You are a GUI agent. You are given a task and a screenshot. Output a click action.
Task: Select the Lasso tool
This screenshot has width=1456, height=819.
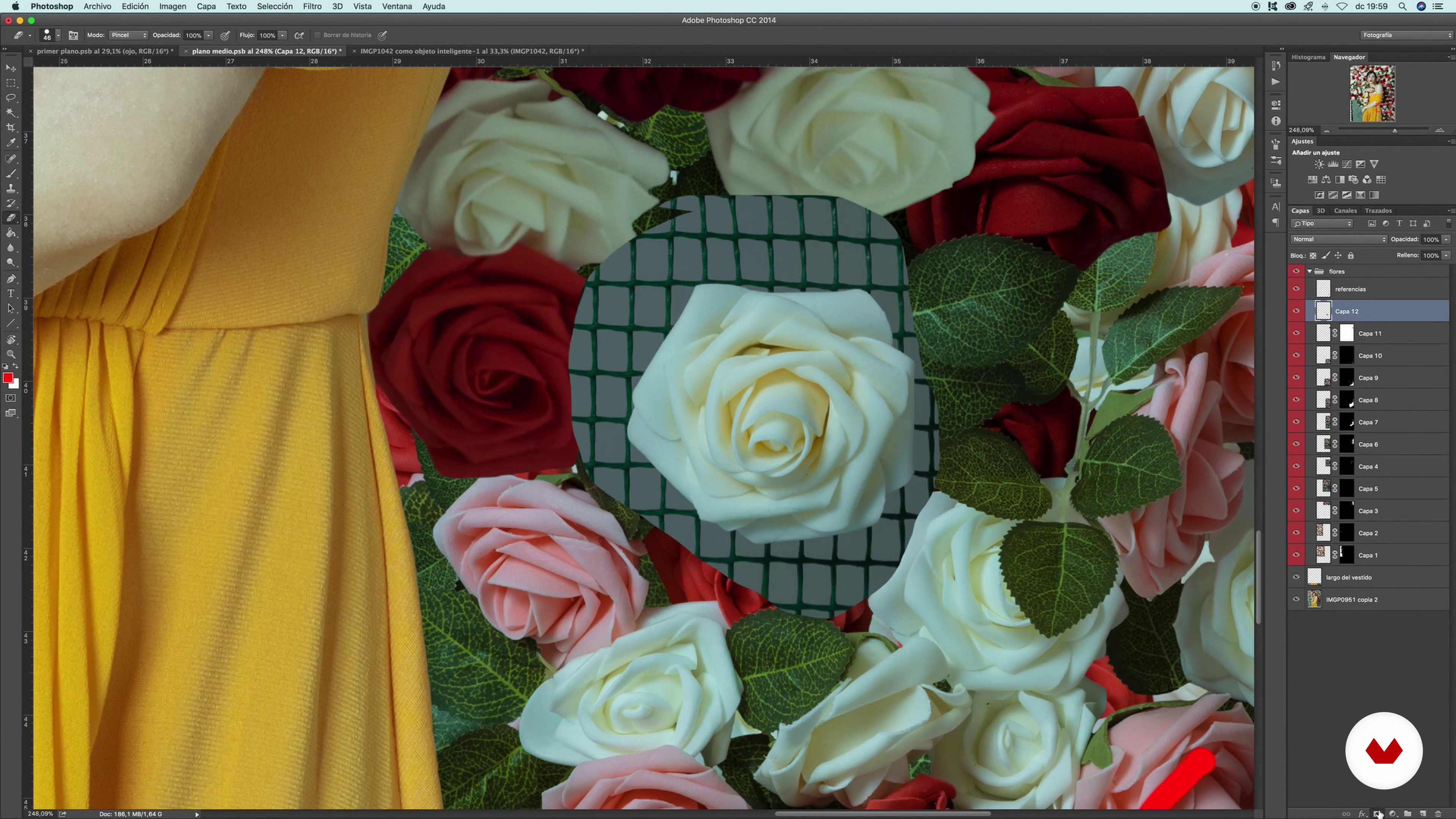pyautogui.click(x=11, y=98)
